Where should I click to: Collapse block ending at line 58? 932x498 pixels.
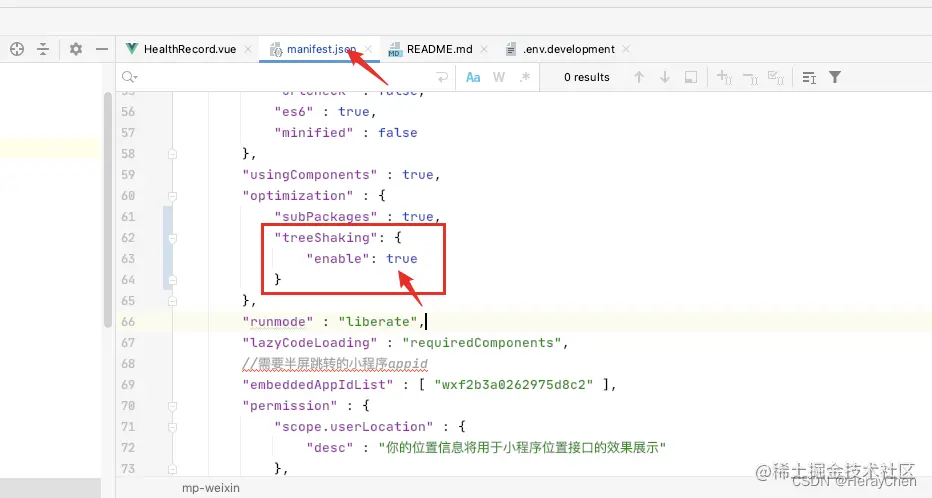[x=172, y=154]
